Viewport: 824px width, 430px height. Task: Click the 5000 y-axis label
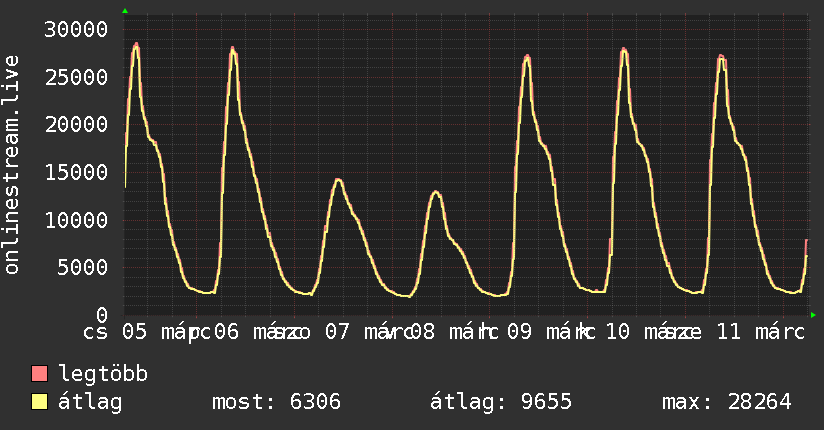point(83,267)
